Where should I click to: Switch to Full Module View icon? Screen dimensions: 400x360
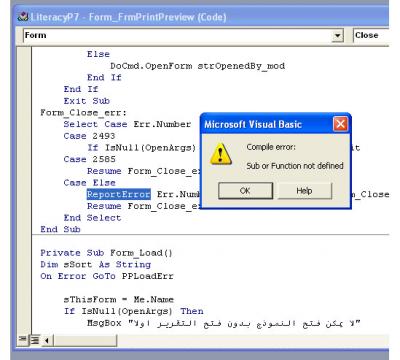click(35, 340)
